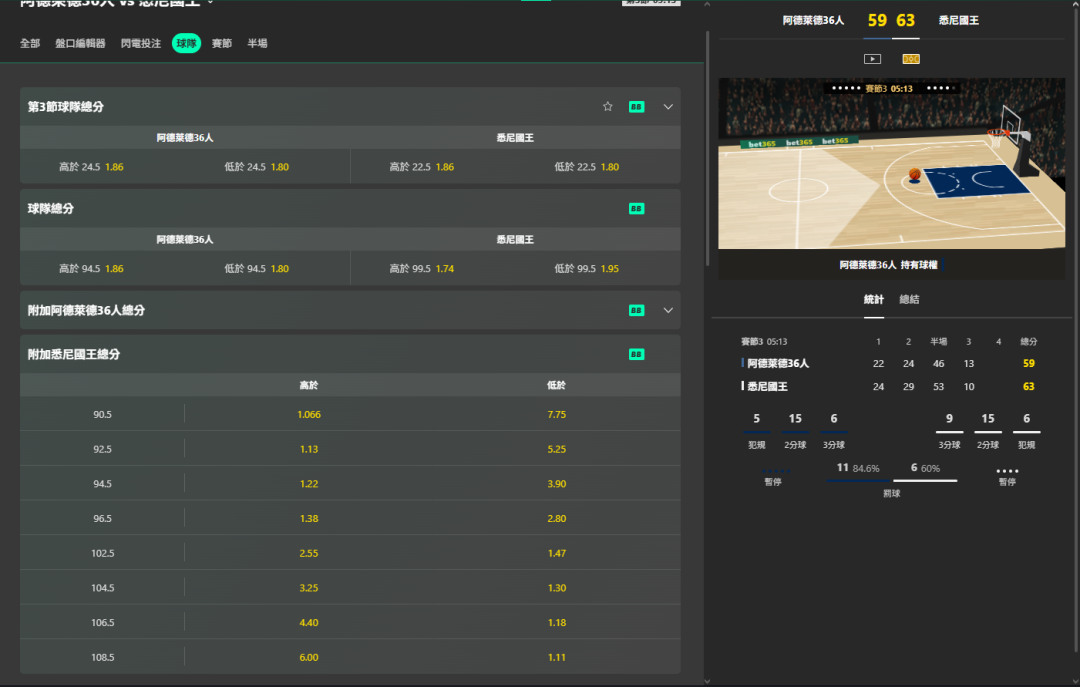
Task: Open the live video stream icon
Action: pos(872,59)
